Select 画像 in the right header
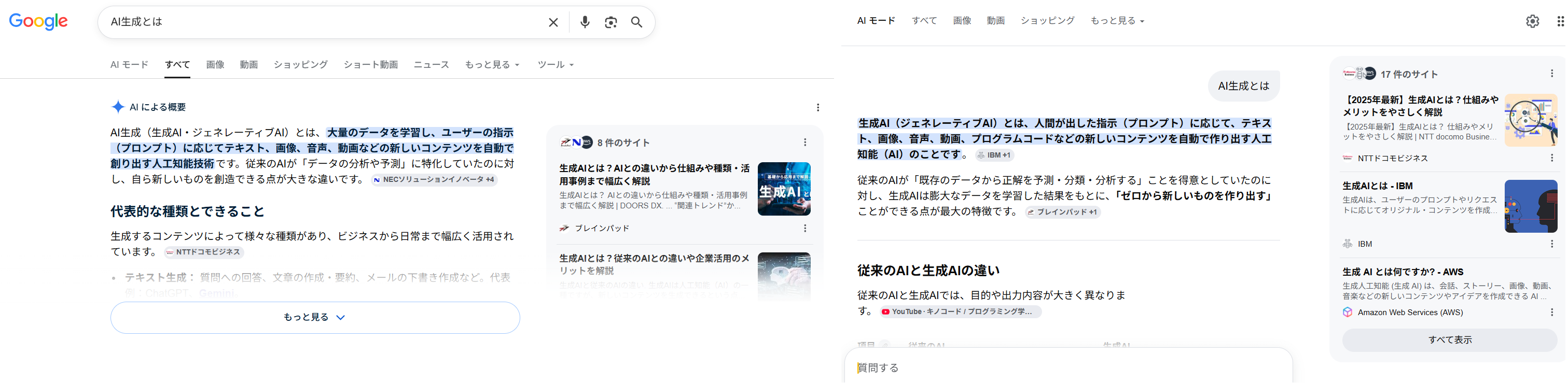This screenshot has width=1568, height=383. pos(962,21)
